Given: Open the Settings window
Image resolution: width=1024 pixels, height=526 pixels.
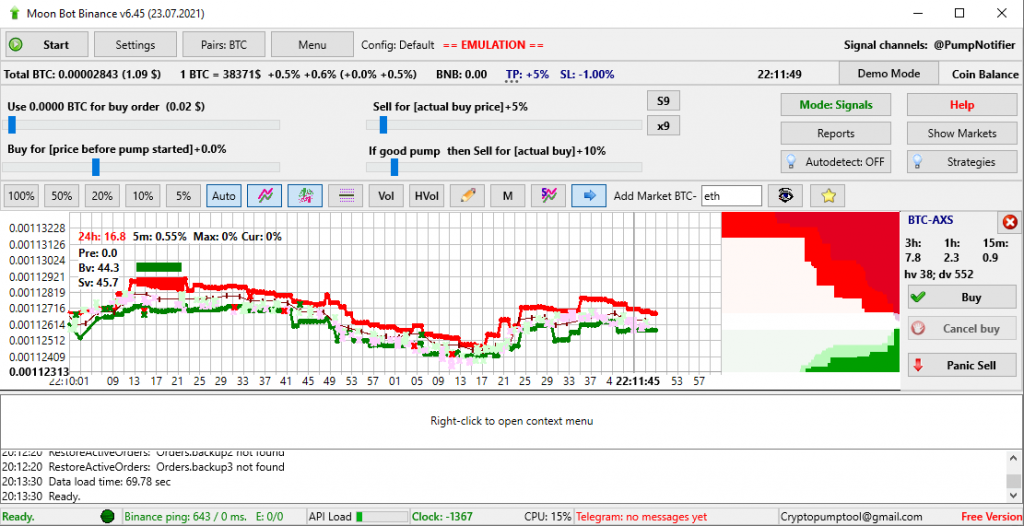Looking at the screenshot, I should coord(135,45).
